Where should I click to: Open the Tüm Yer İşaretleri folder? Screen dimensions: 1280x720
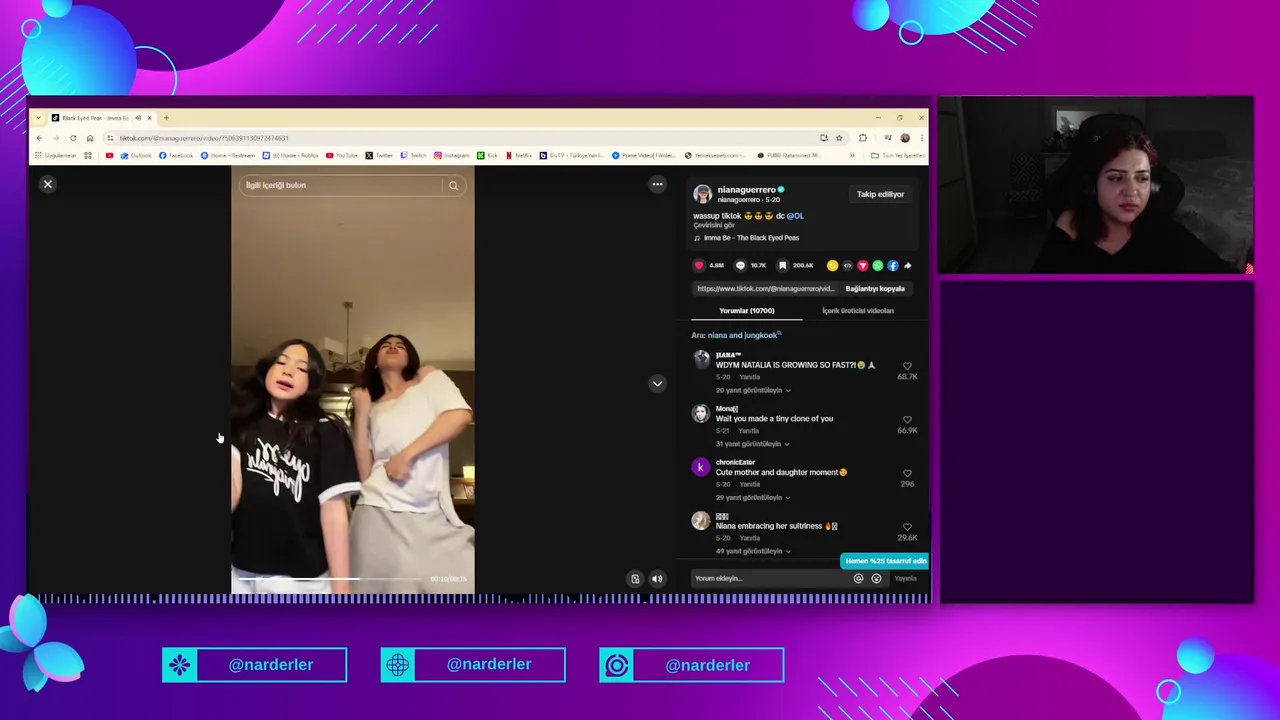point(898,155)
